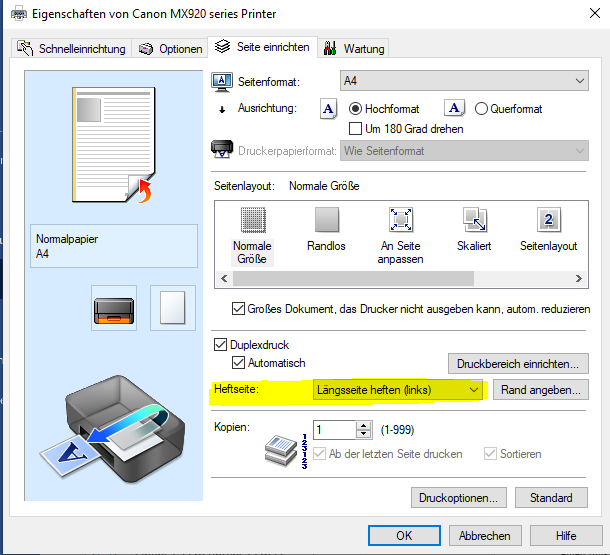Click the Wartung tools tab icon
Image resolution: width=610 pixels, height=555 pixels.
[330, 48]
